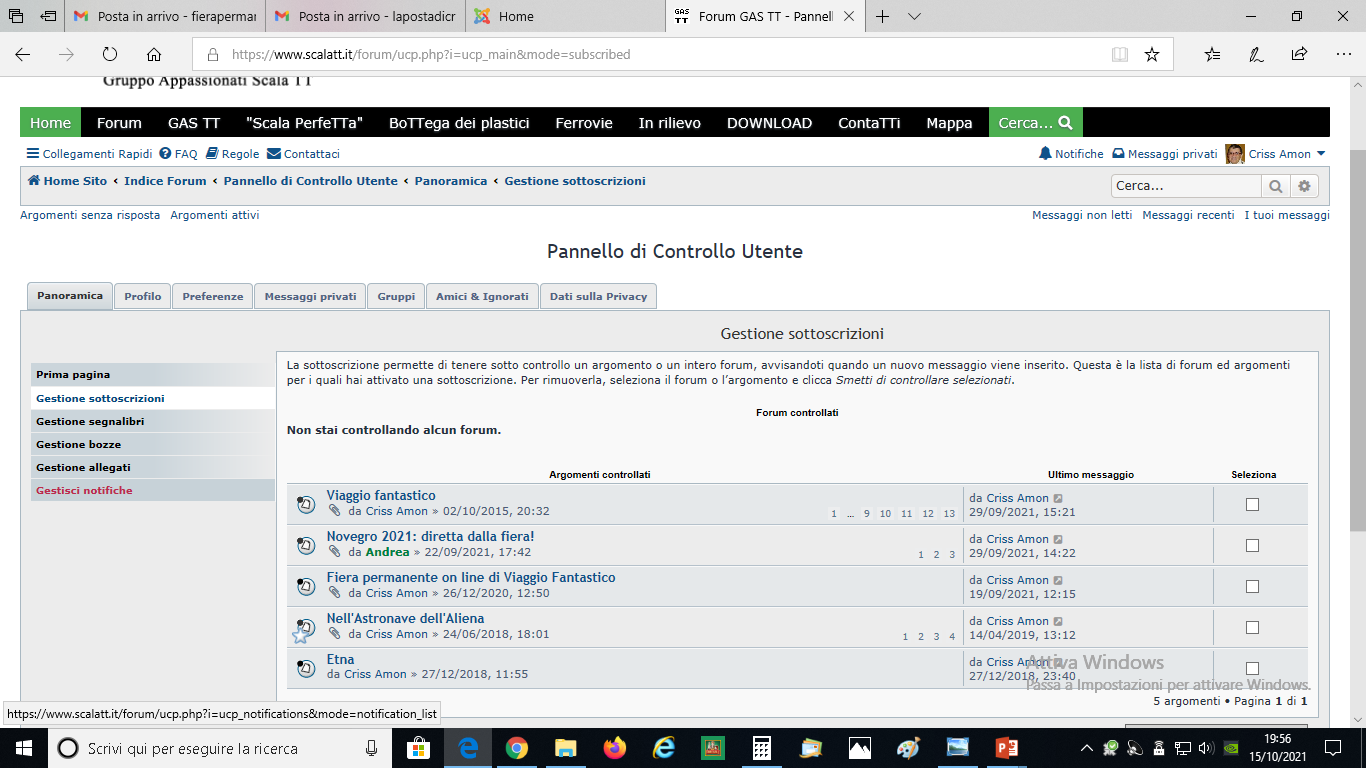Viewport: 1366px width, 768px height.
Task: Open the browser tab list chevron
Action: tap(914, 17)
